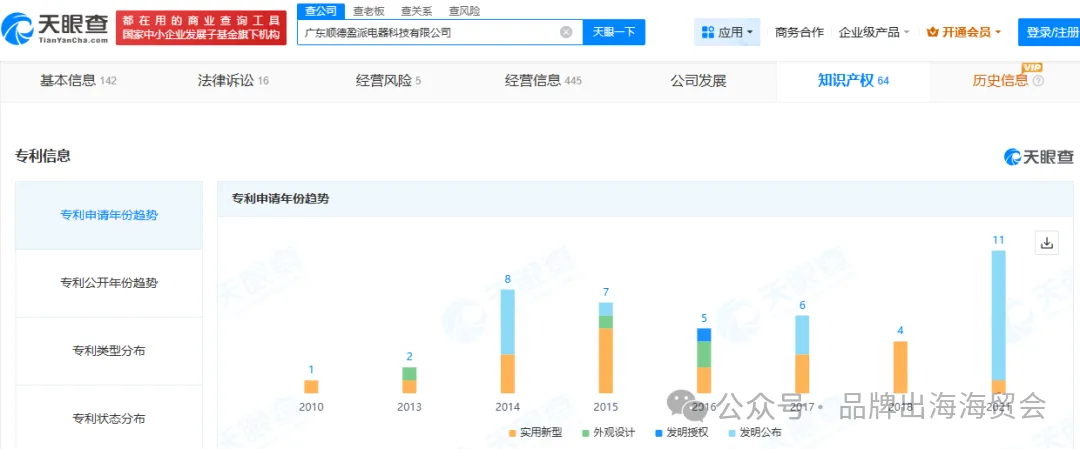Toggle the 发明授权 legend item

click(681, 433)
